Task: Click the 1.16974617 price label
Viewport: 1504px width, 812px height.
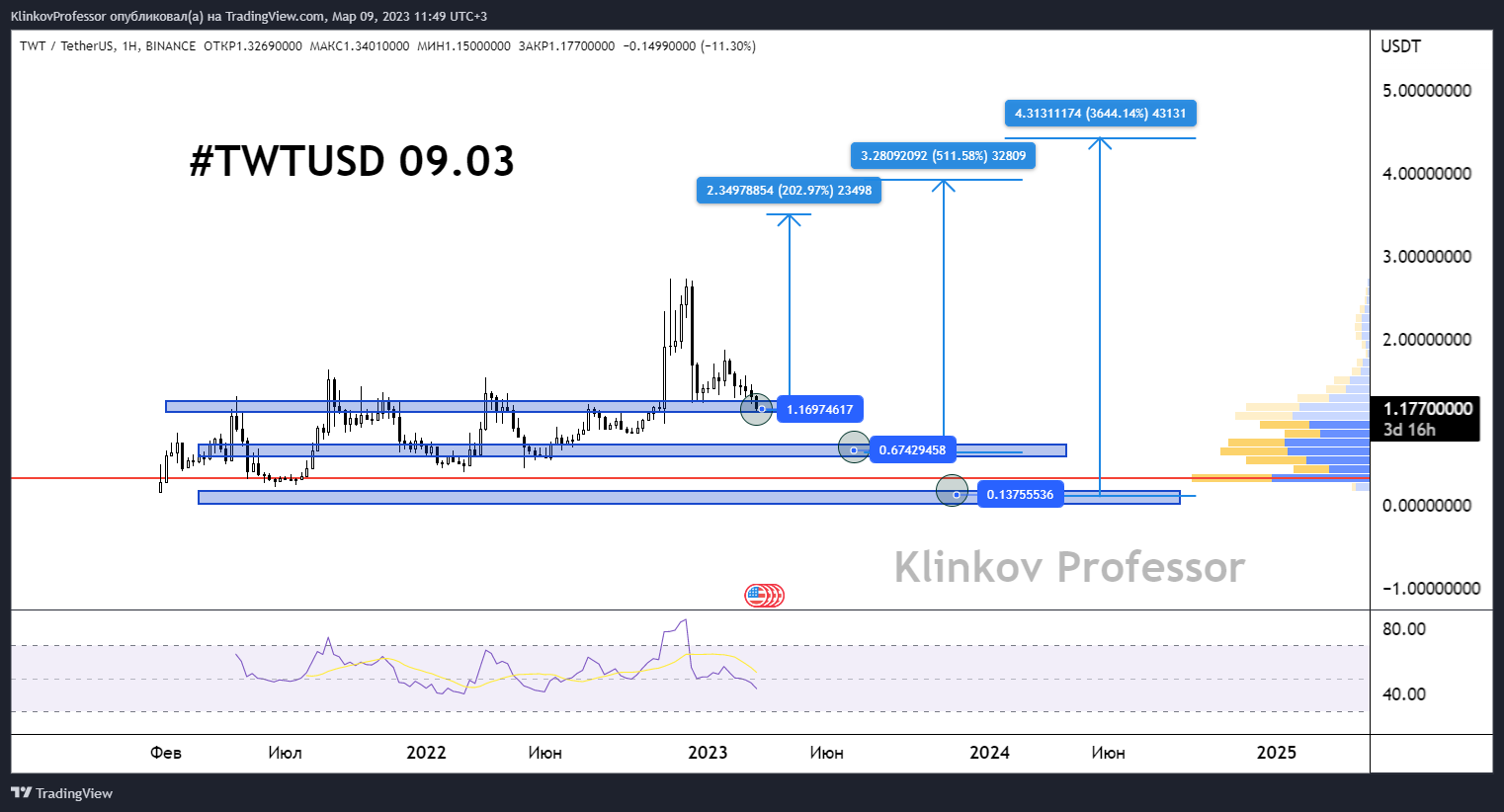Action: (x=820, y=409)
